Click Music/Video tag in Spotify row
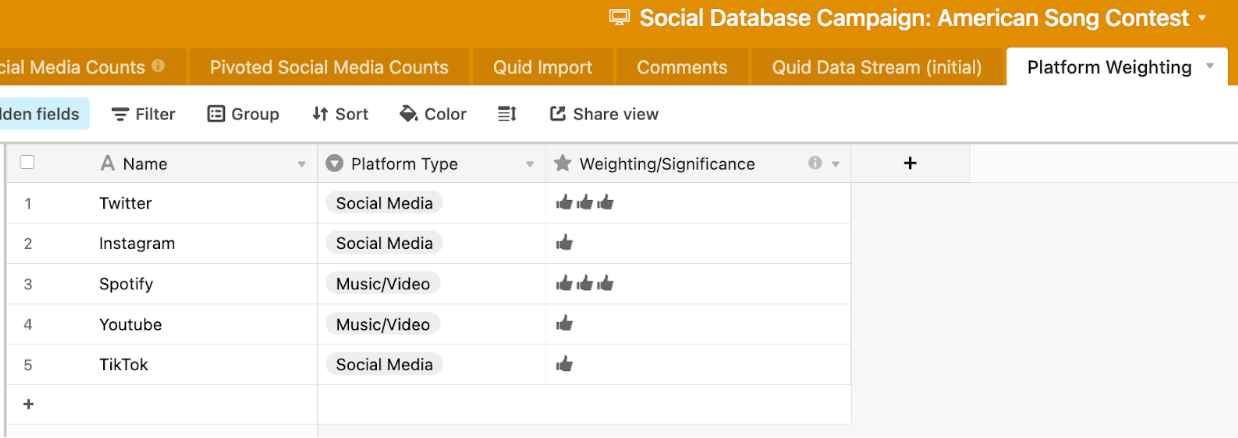This screenshot has height=438, width=1238. pos(383,284)
